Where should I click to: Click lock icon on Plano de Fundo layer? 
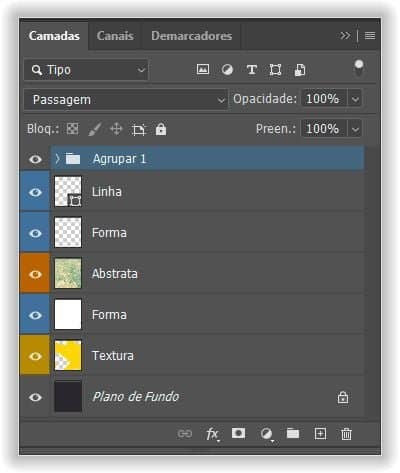tap(343, 397)
